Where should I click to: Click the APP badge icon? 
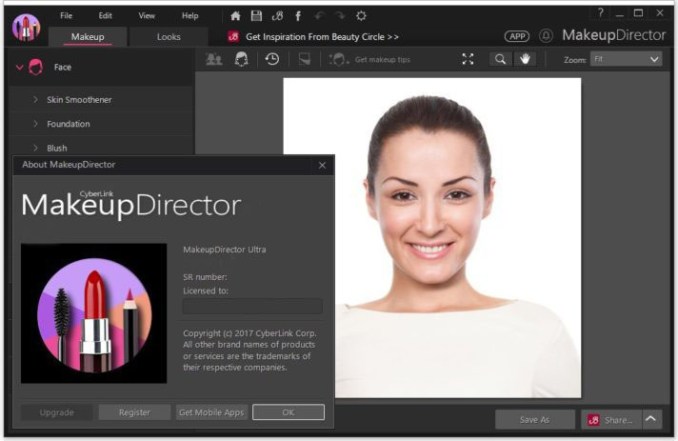click(517, 36)
